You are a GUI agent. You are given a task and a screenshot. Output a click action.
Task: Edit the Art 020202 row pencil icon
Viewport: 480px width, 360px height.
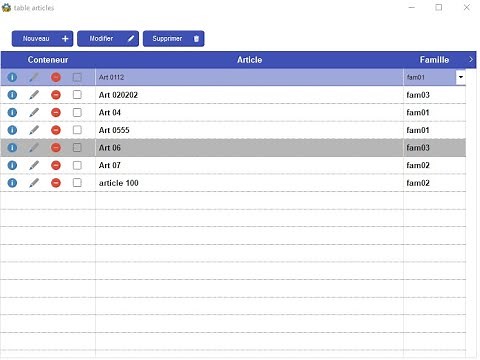tap(34, 95)
